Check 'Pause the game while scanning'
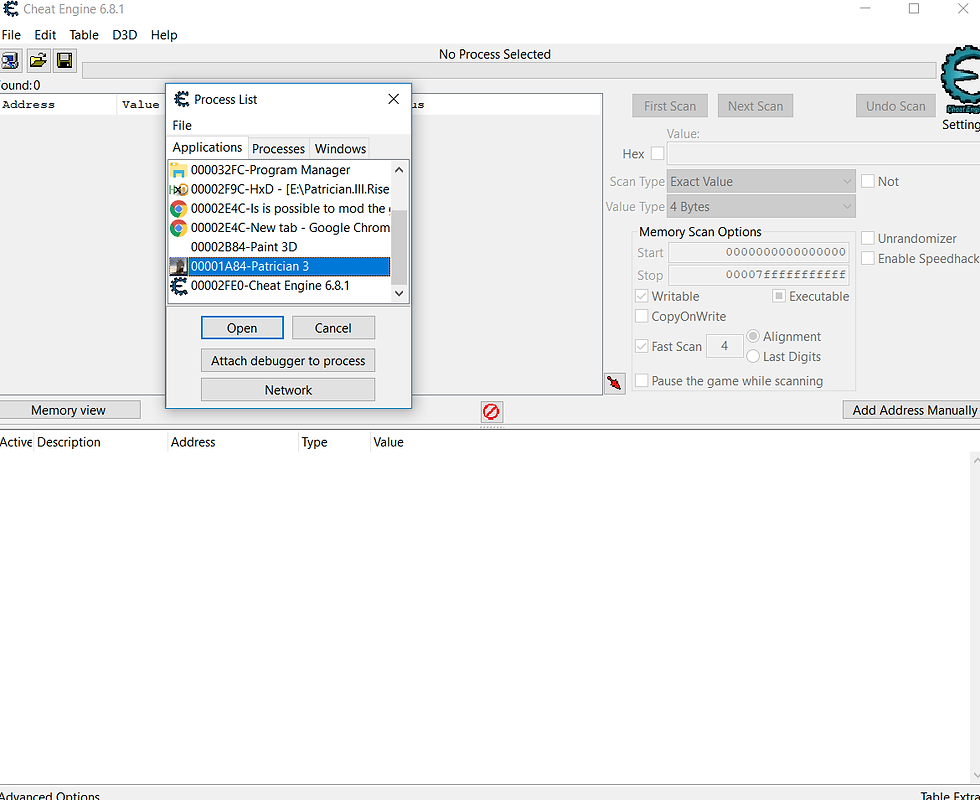Image resolution: width=980 pixels, height=800 pixels. (x=641, y=380)
